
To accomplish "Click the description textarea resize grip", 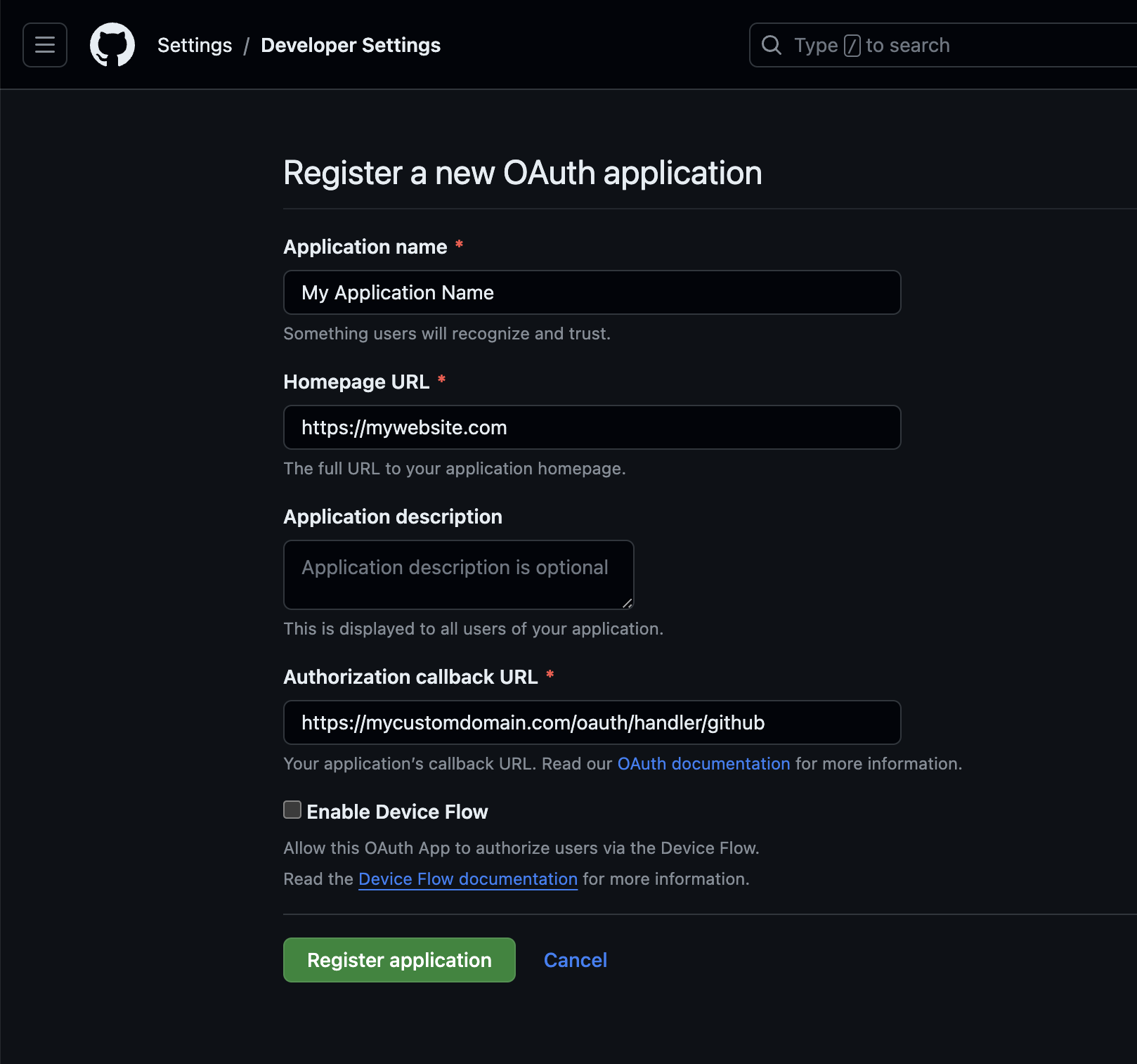I will 628,602.
